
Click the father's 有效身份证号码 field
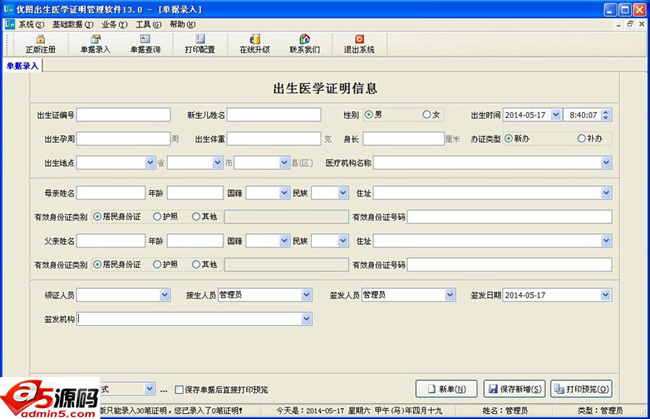pos(509,265)
